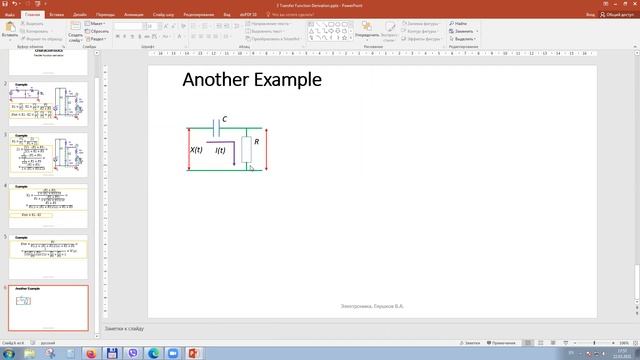640x360 pixels.
Task: Click the zoom in plus button
Action: coord(613,343)
